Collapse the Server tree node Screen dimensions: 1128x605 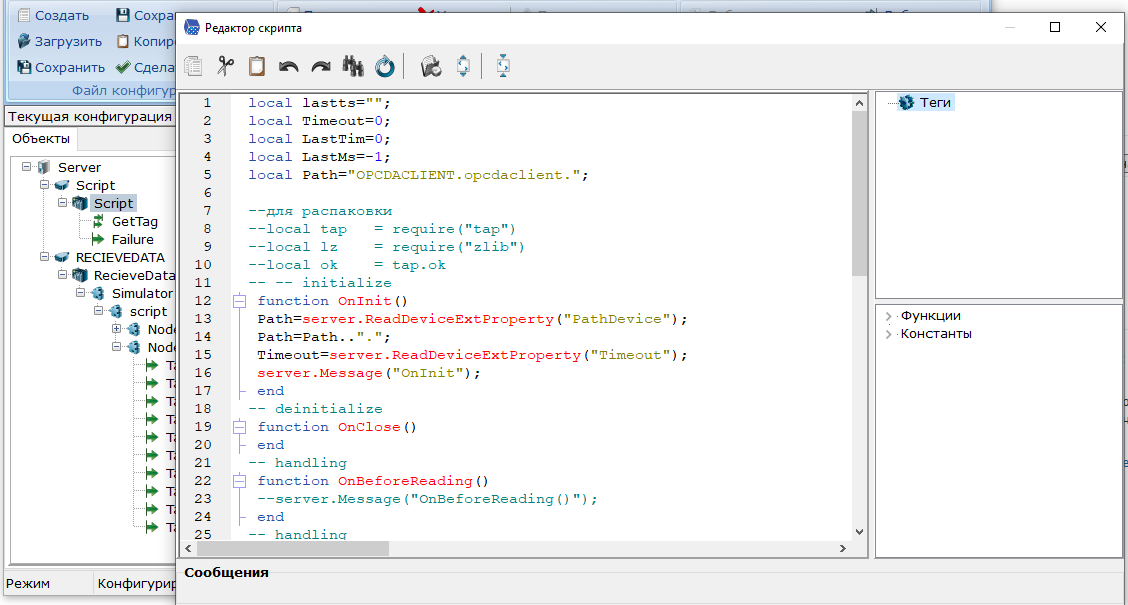[27, 167]
